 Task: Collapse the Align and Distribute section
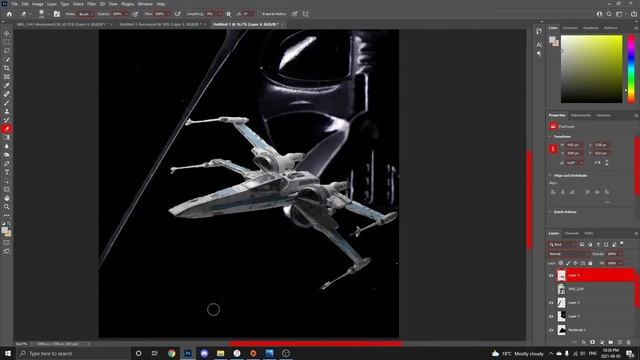pyautogui.click(x=550, y=176)
